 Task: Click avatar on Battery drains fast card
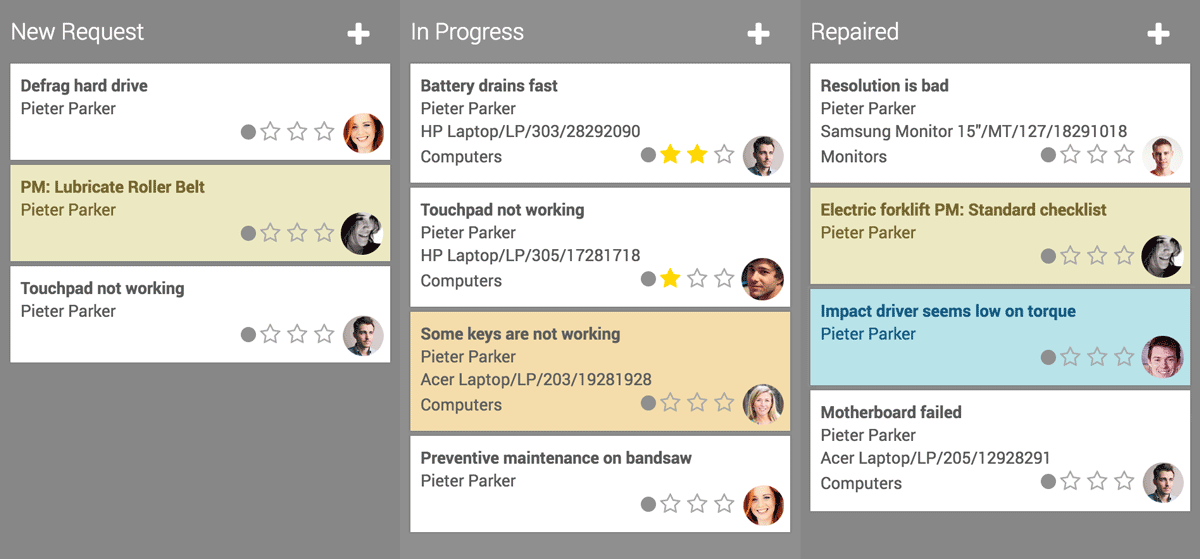[763, 156]
